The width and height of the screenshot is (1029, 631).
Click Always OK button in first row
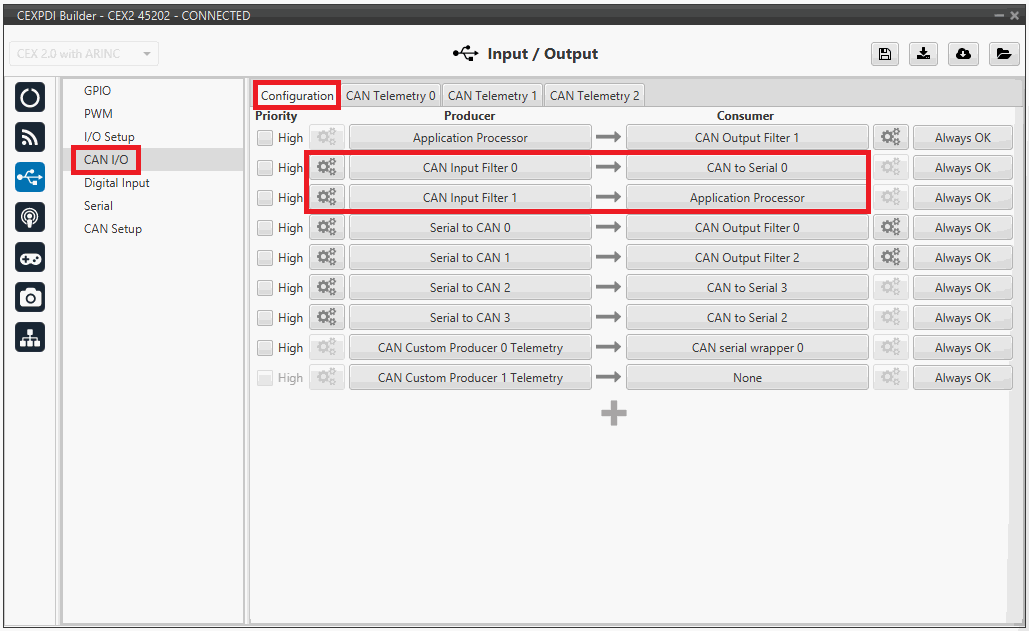tap(962, 138)
